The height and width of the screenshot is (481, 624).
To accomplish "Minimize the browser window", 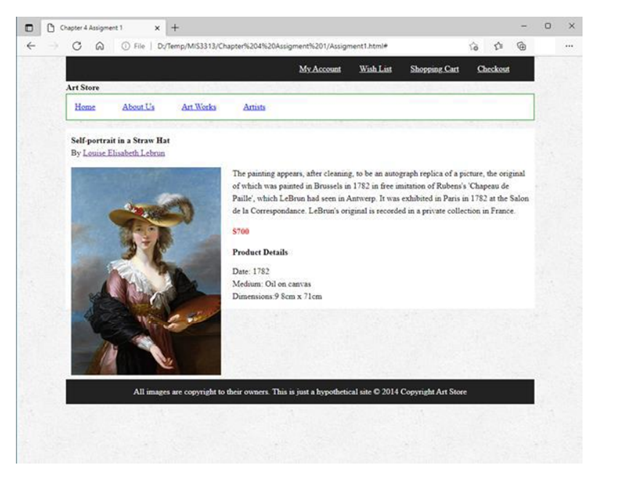I will point(524,26).
